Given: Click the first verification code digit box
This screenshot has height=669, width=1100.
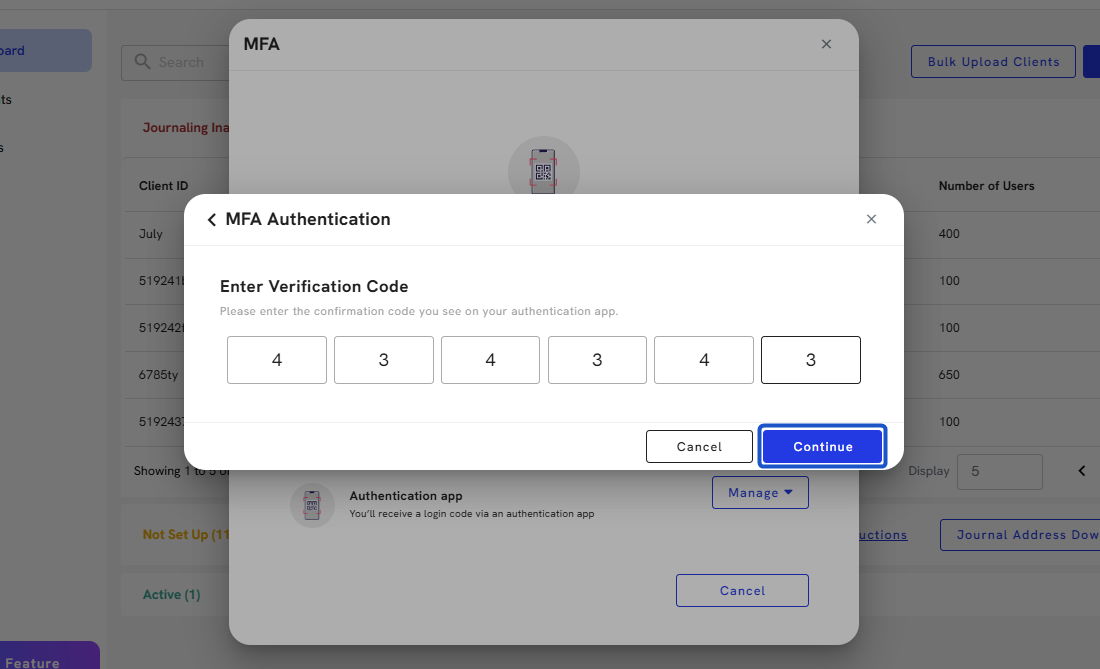Looking at the screenshot, I should coord(277,360).
